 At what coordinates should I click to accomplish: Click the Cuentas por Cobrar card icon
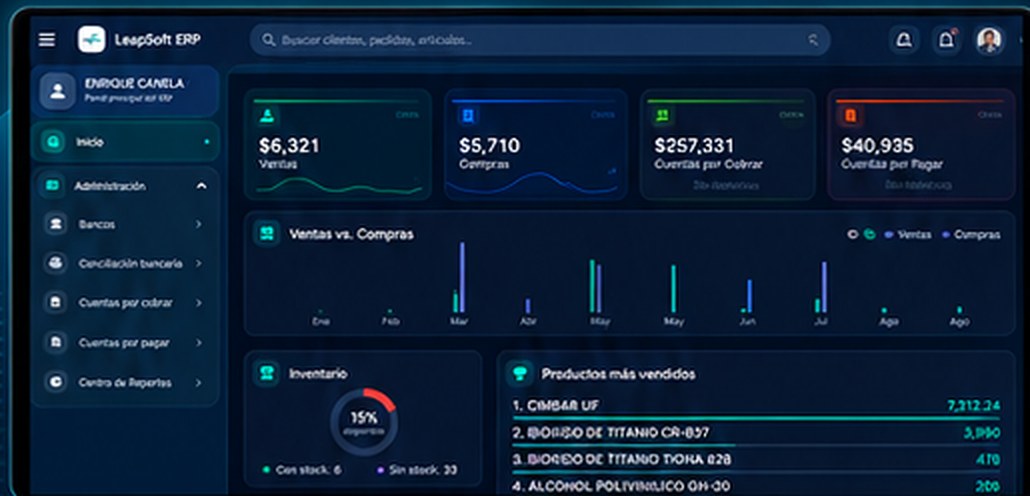[662, 116]
